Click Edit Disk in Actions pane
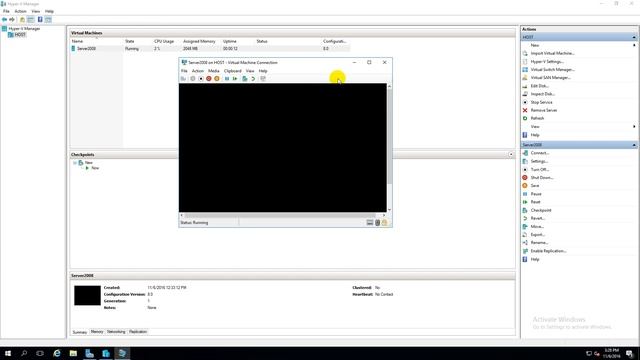This screenshot has height=360, width=640. 539,86
